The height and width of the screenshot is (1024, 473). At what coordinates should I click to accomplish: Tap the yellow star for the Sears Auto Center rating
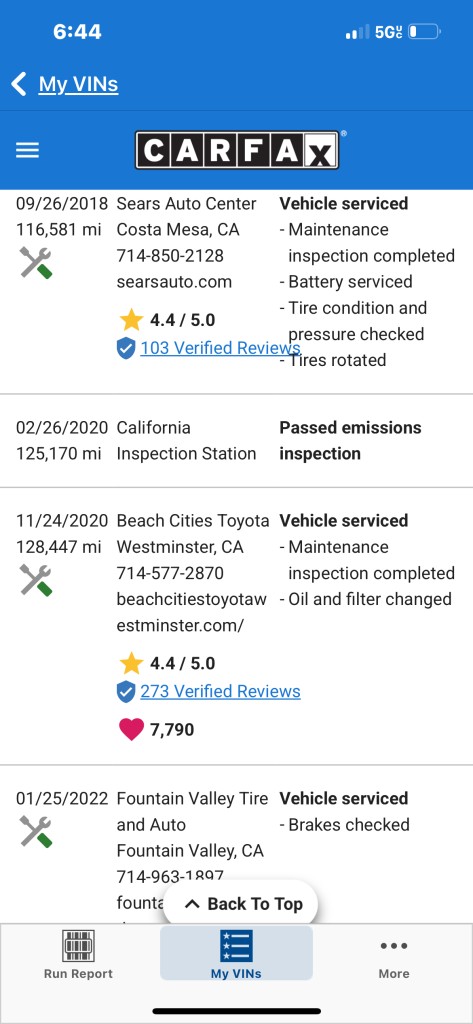pos(131,320)
